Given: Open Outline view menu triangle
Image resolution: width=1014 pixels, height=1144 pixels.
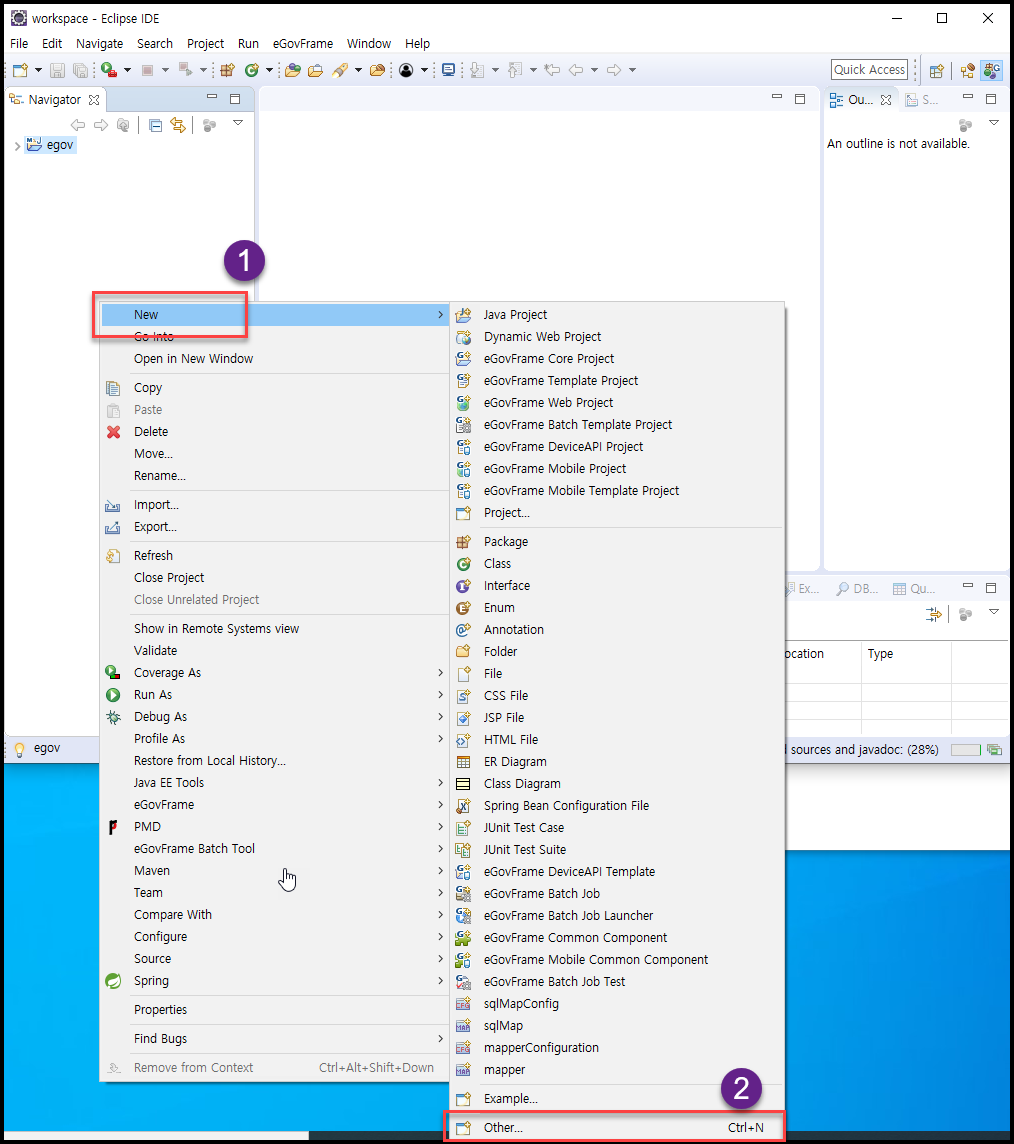Looking at the screenshot, I should [x=994, y=123].
